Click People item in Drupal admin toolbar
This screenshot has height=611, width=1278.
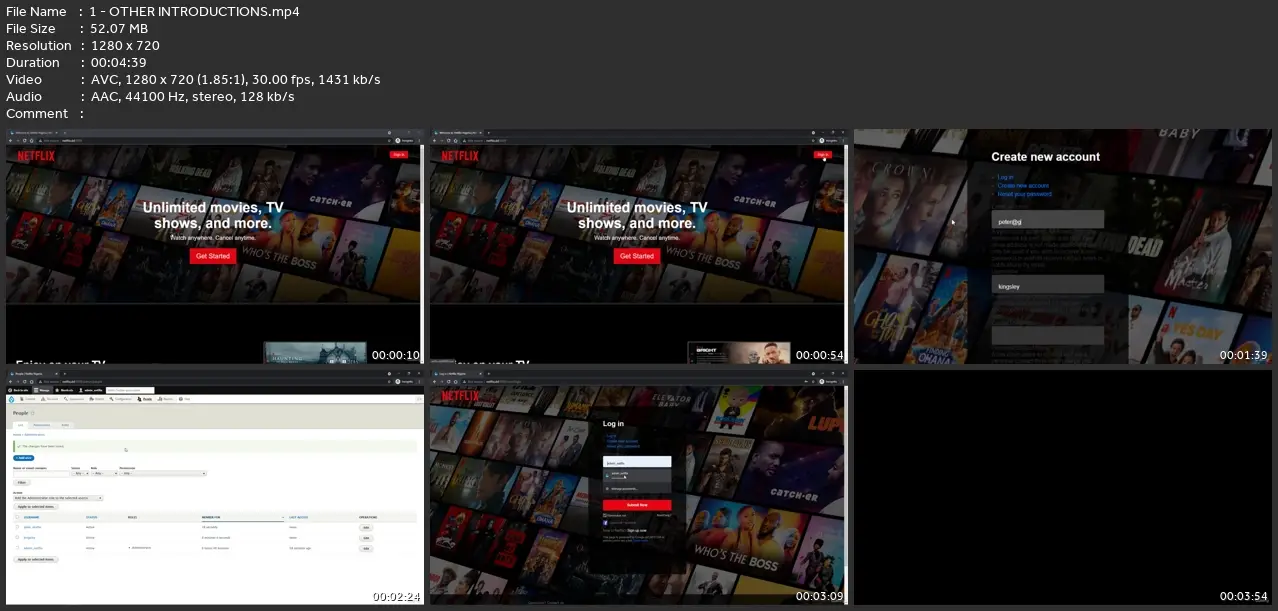click(145, 399)
